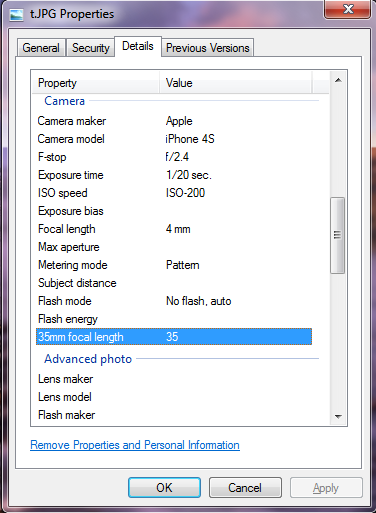Viewport: 376px width, 513px height.
Task: Click the Apple camera maker value
Action: (x=179, y=121)
